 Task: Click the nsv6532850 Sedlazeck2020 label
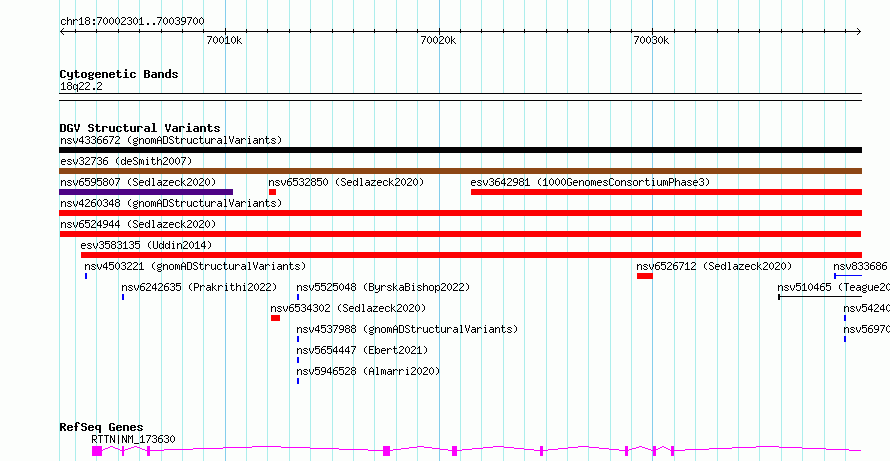tap(346, 182)
